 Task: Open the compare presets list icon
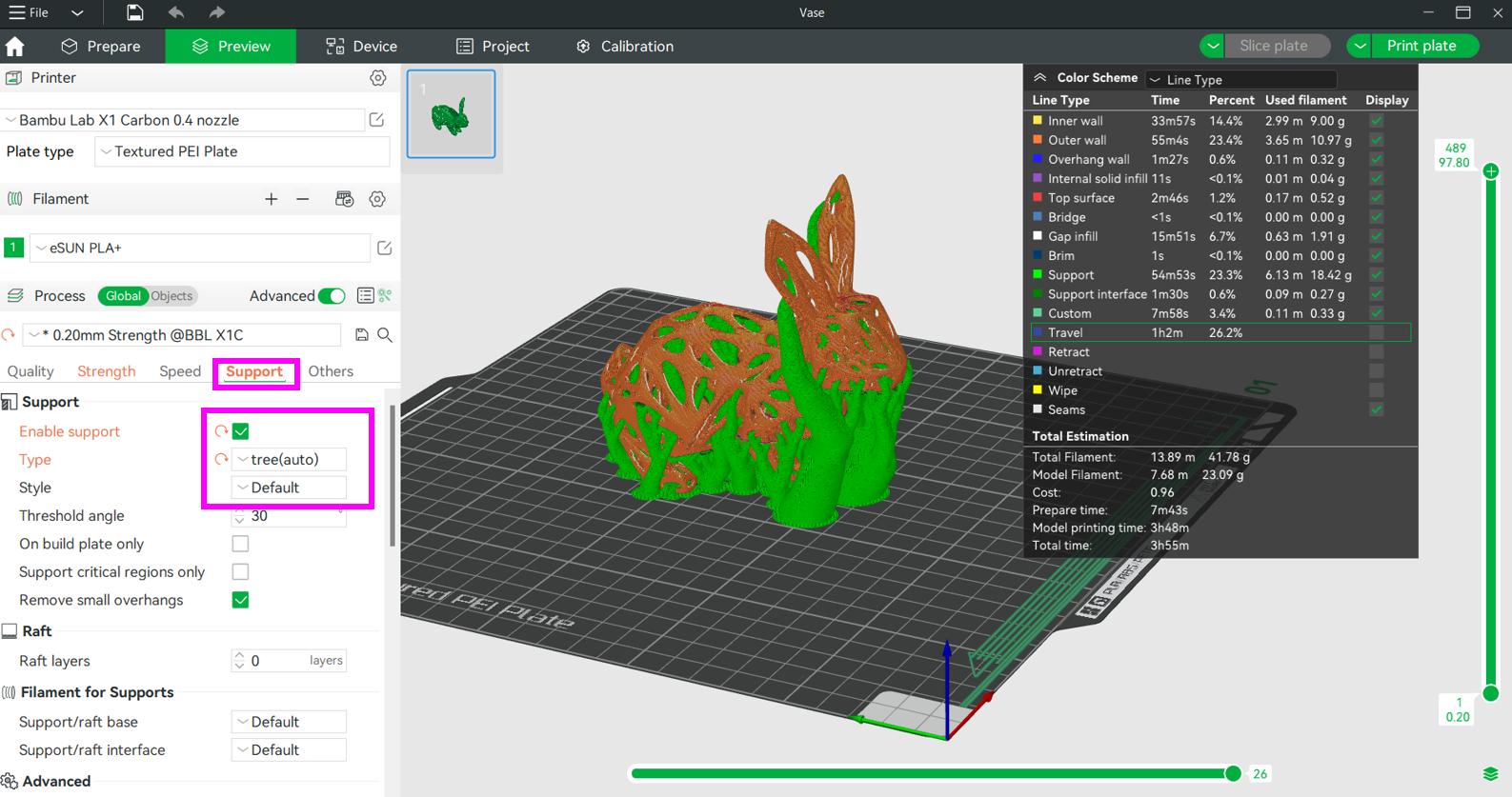365,296
